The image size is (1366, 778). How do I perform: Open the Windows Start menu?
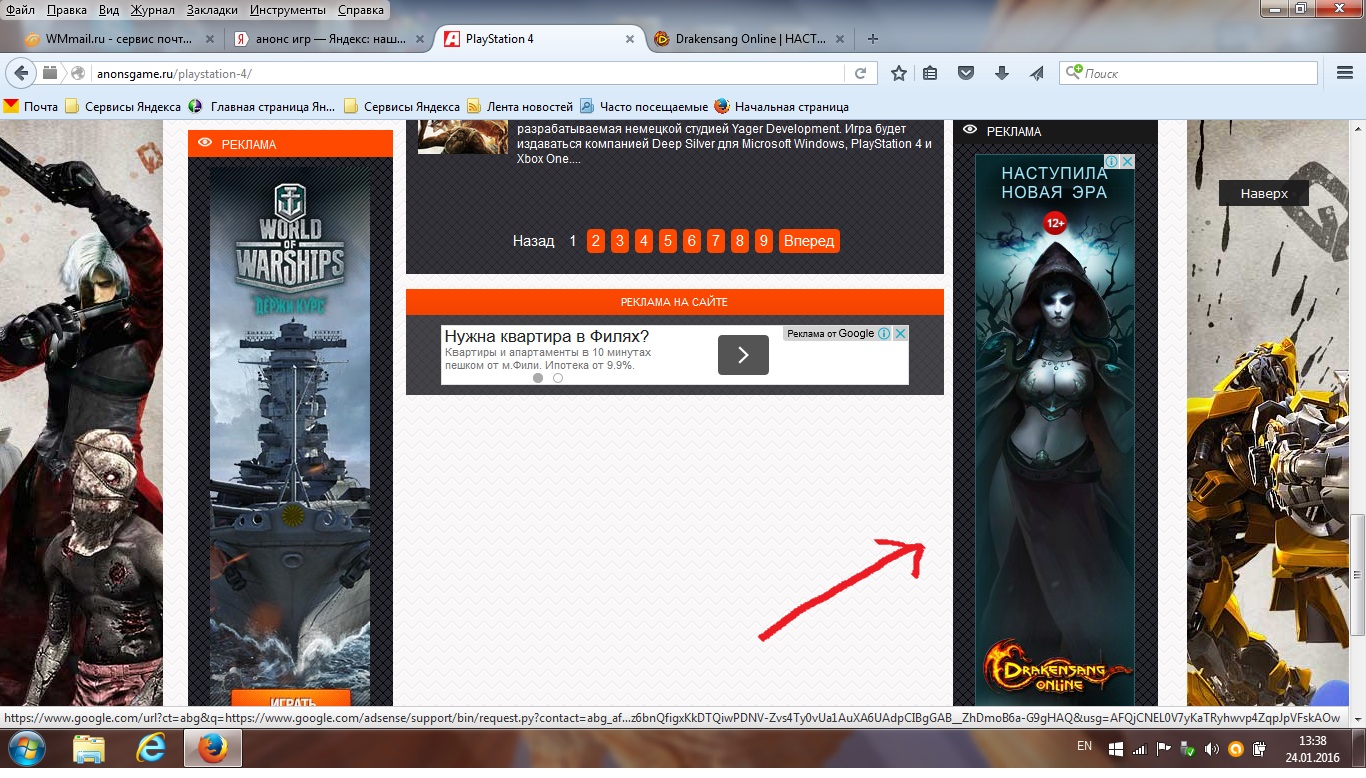pos(25,748)
